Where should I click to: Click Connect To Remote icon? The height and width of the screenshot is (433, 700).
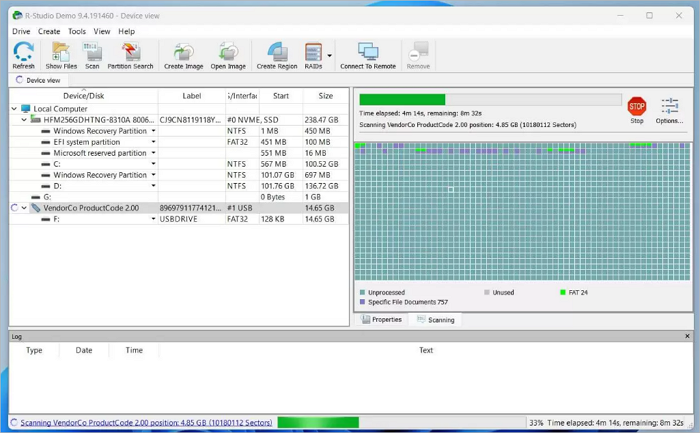click(367, 55)
